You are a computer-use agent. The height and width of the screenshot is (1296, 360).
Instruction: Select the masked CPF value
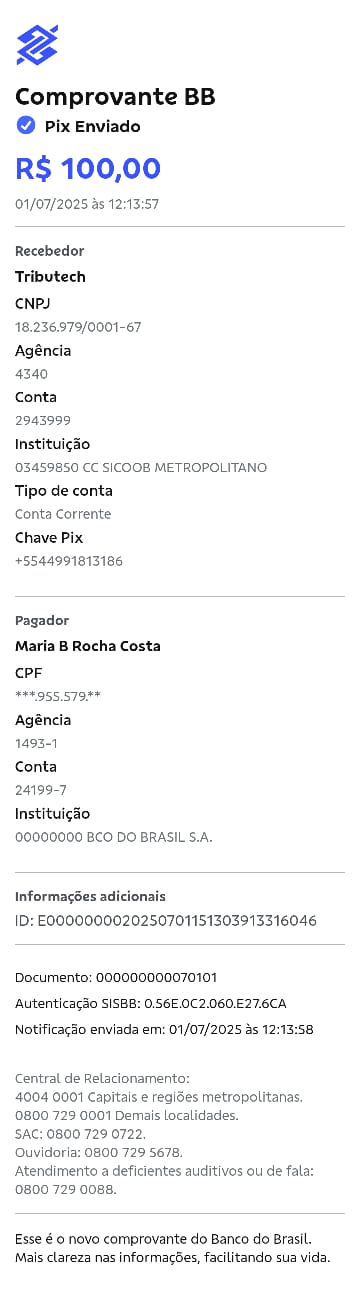(x=58, y=696)
